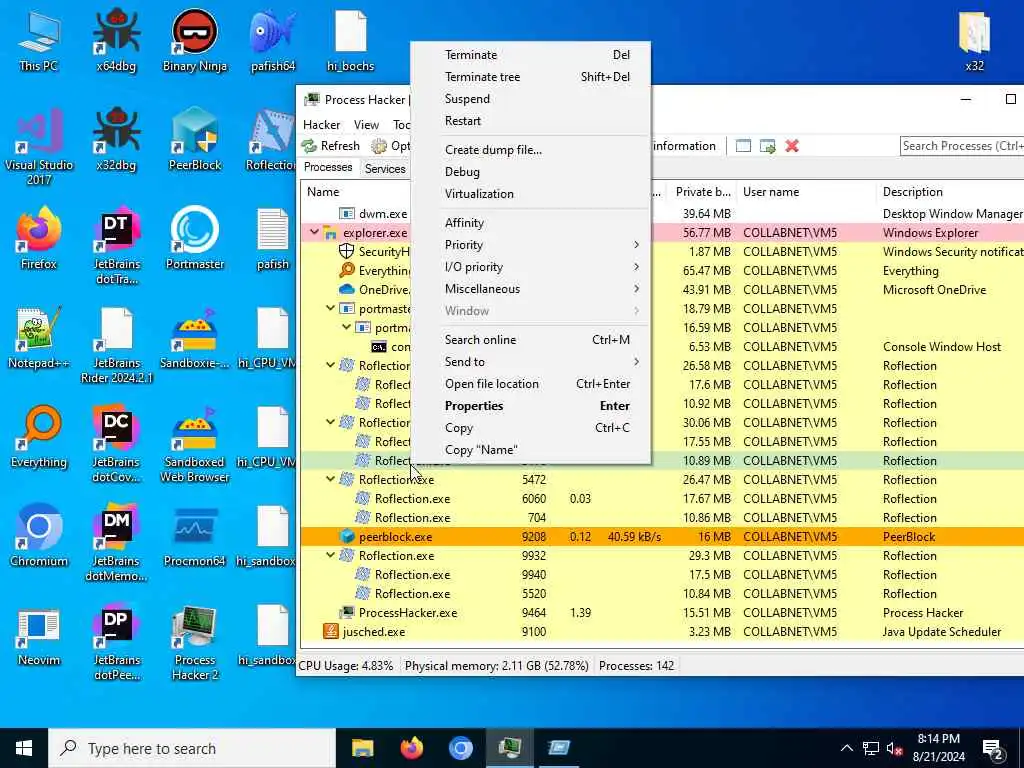The height and width of the screenshot is (768, 1024).
Task: Open x64dbg desktop shortcut
Action: pos(116,38)
